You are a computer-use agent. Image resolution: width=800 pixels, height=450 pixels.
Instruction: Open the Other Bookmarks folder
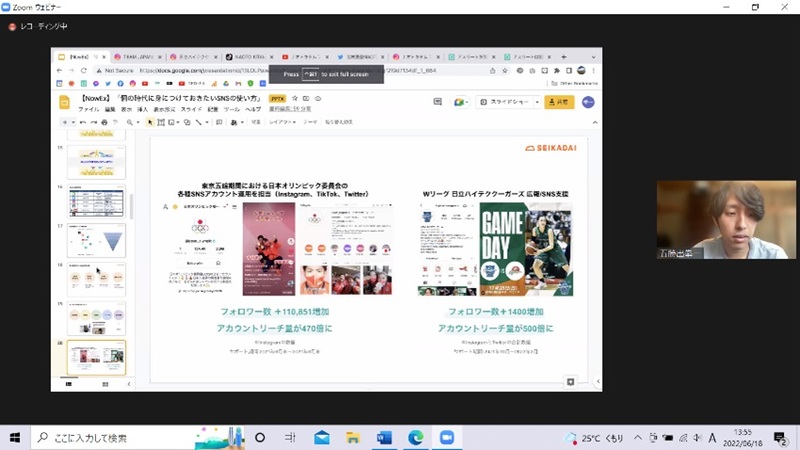pyautogui.click(x=574, y=83)
